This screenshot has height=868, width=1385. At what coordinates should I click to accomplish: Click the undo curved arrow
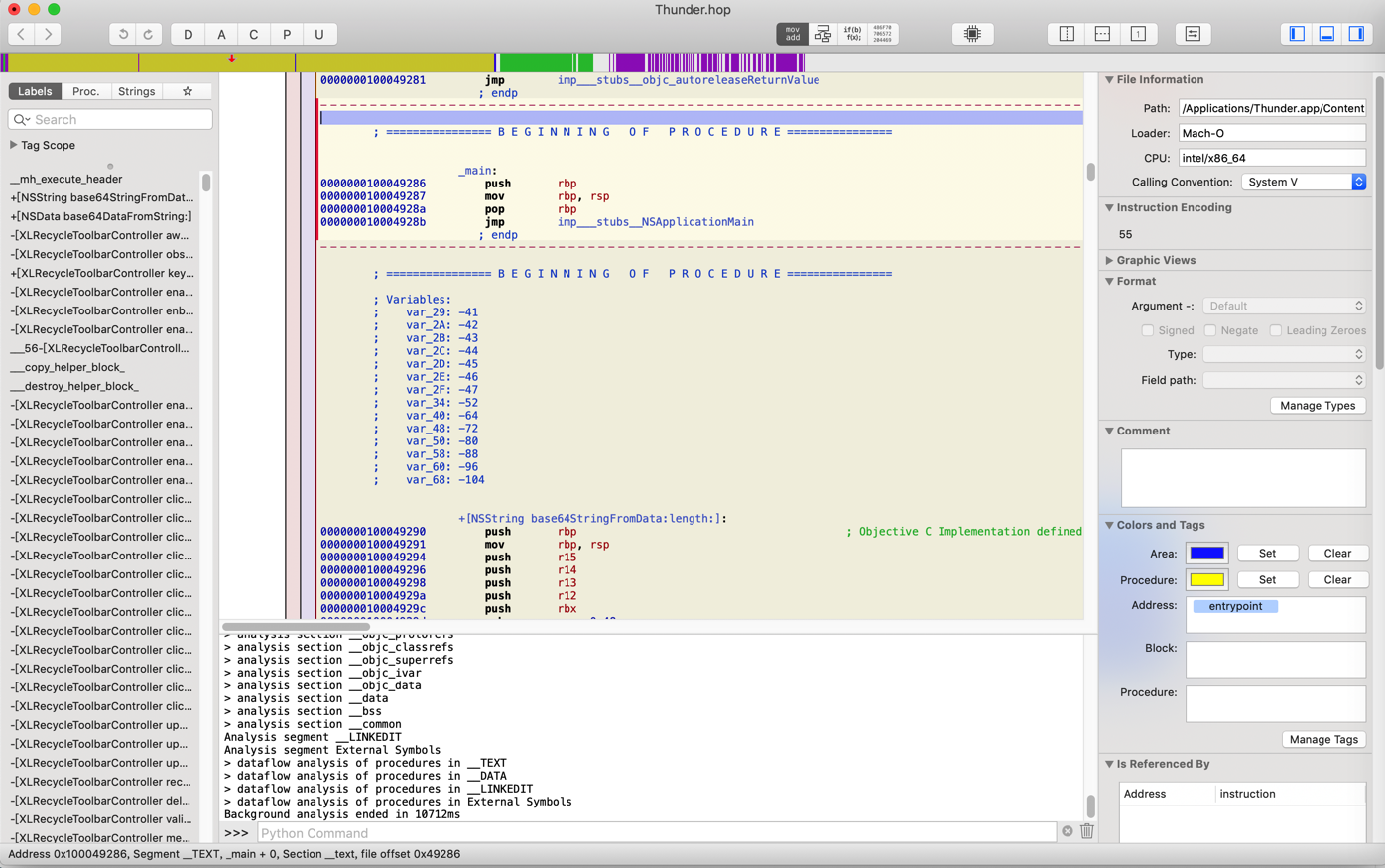pos(123,34)
